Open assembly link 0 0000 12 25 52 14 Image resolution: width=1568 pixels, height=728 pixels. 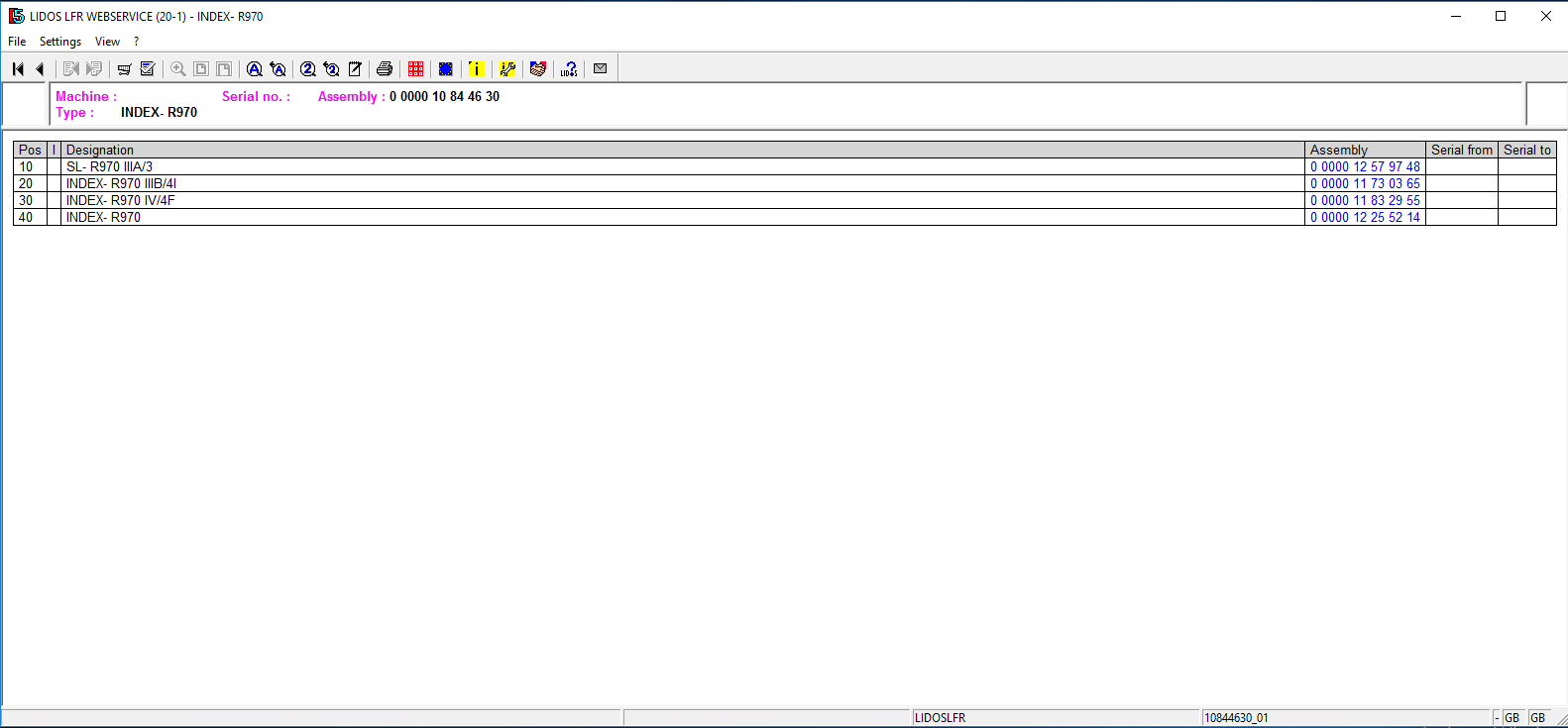pyautogui.click(x=1365, y=217)
